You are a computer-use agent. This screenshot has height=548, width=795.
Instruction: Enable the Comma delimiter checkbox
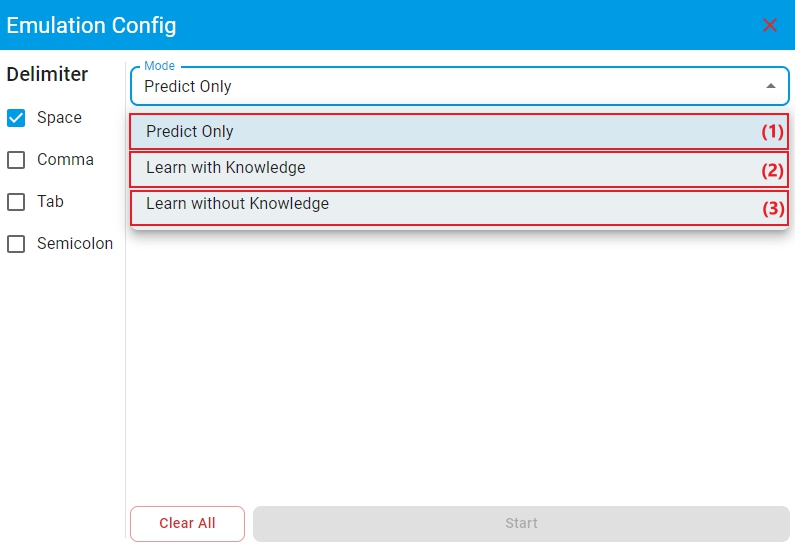pos(16,160)
